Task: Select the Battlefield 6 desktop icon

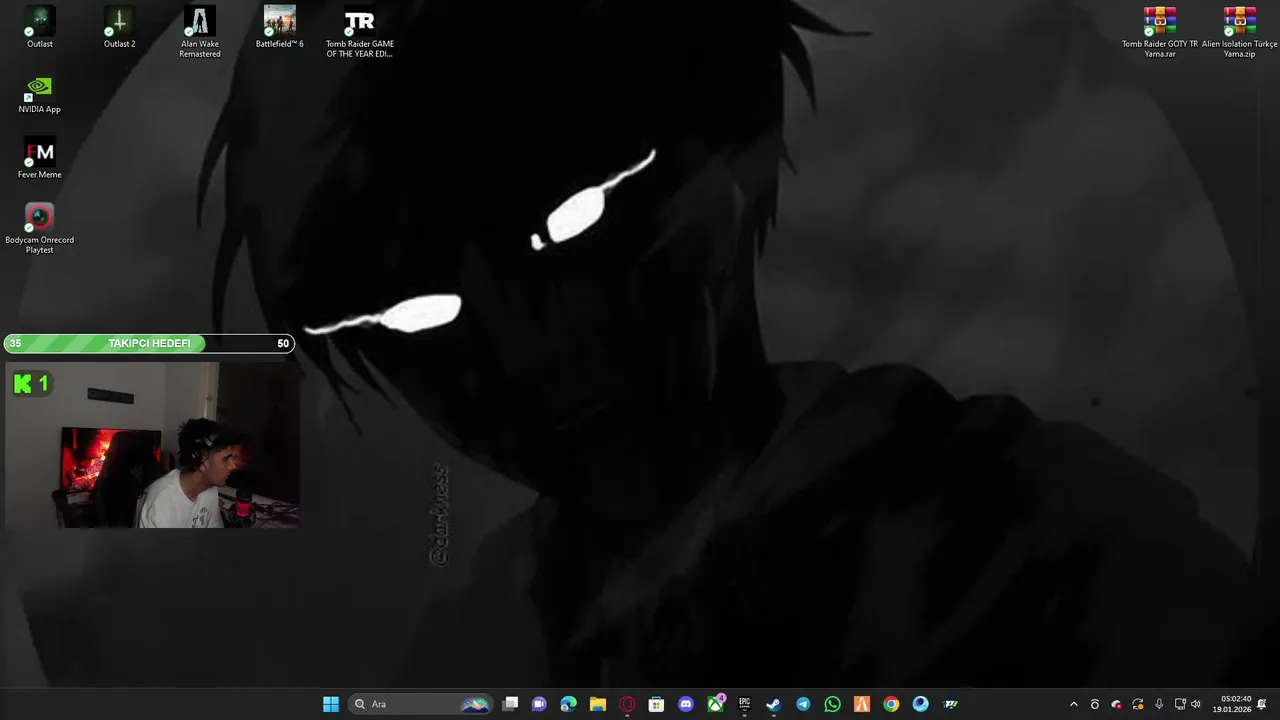Action: [279, 27]
